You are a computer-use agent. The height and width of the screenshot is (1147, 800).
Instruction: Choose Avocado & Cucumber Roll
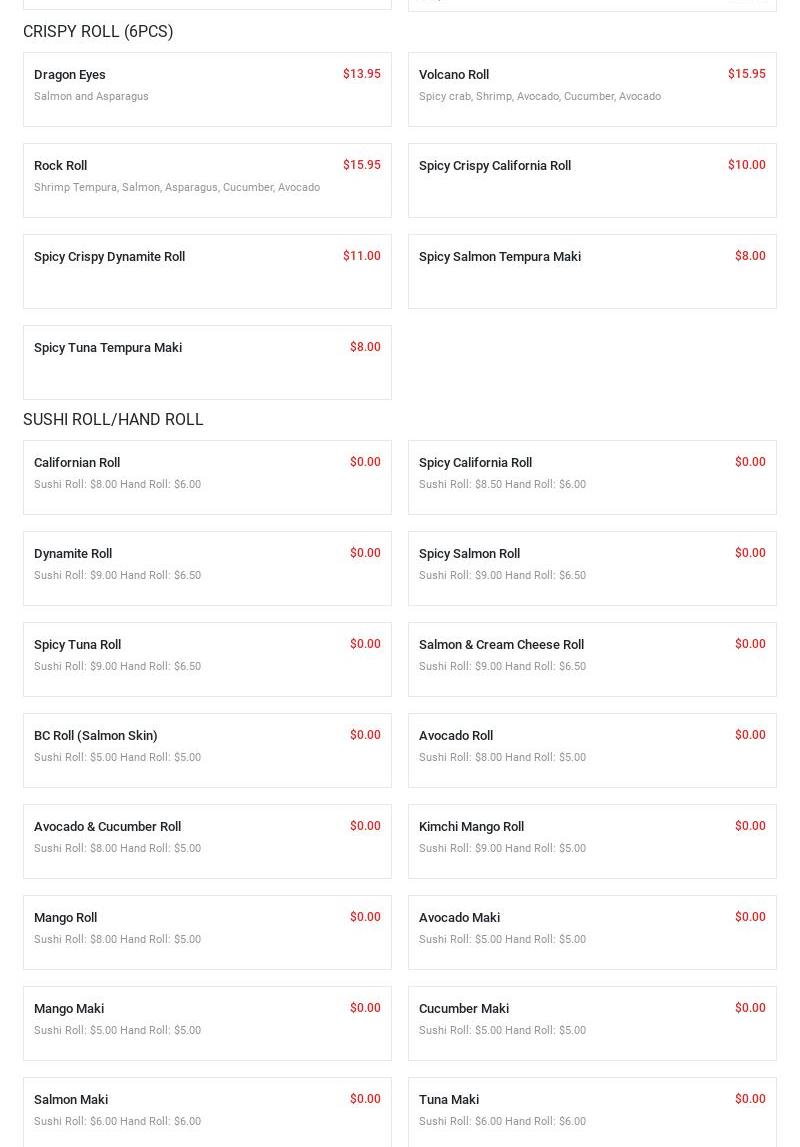point(108,827)
